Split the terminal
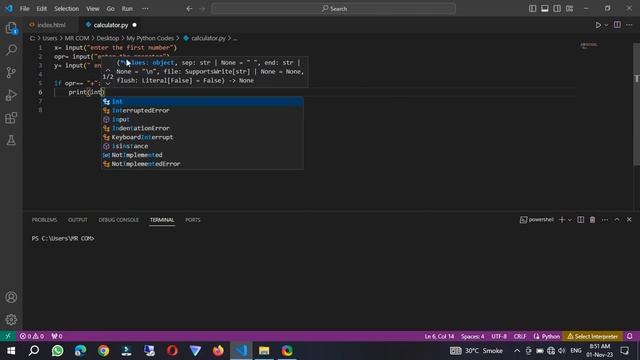The height and width of the screenshot is (360, 640). tap(580, 220)
